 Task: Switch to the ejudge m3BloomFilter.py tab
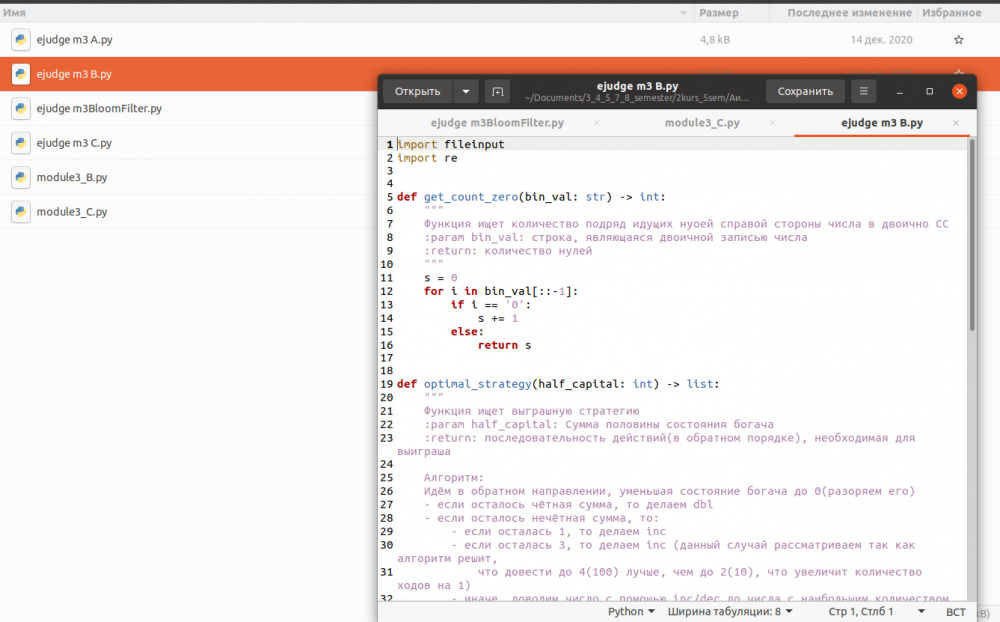pos(497,123)
